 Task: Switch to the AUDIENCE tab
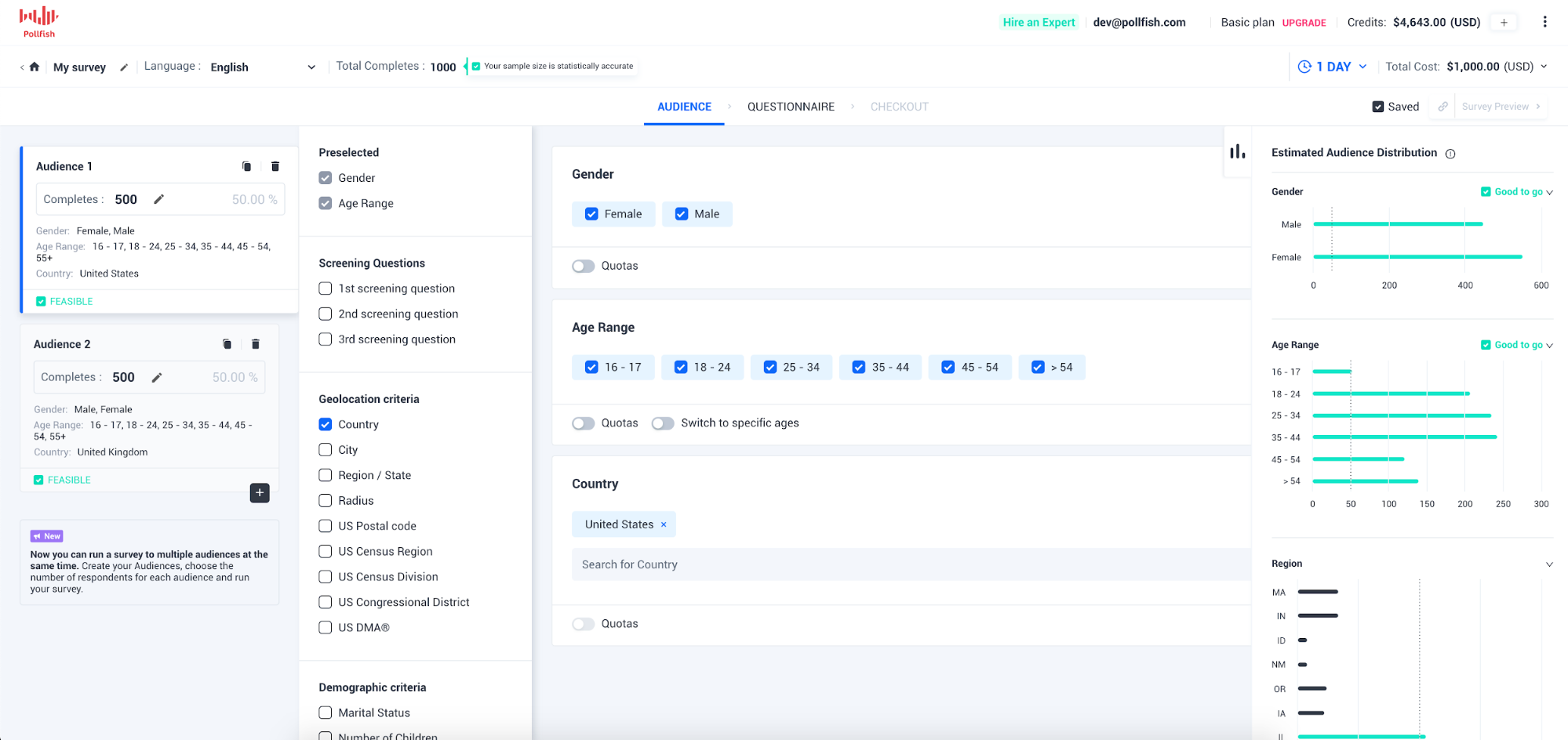[x=684, y=107]
